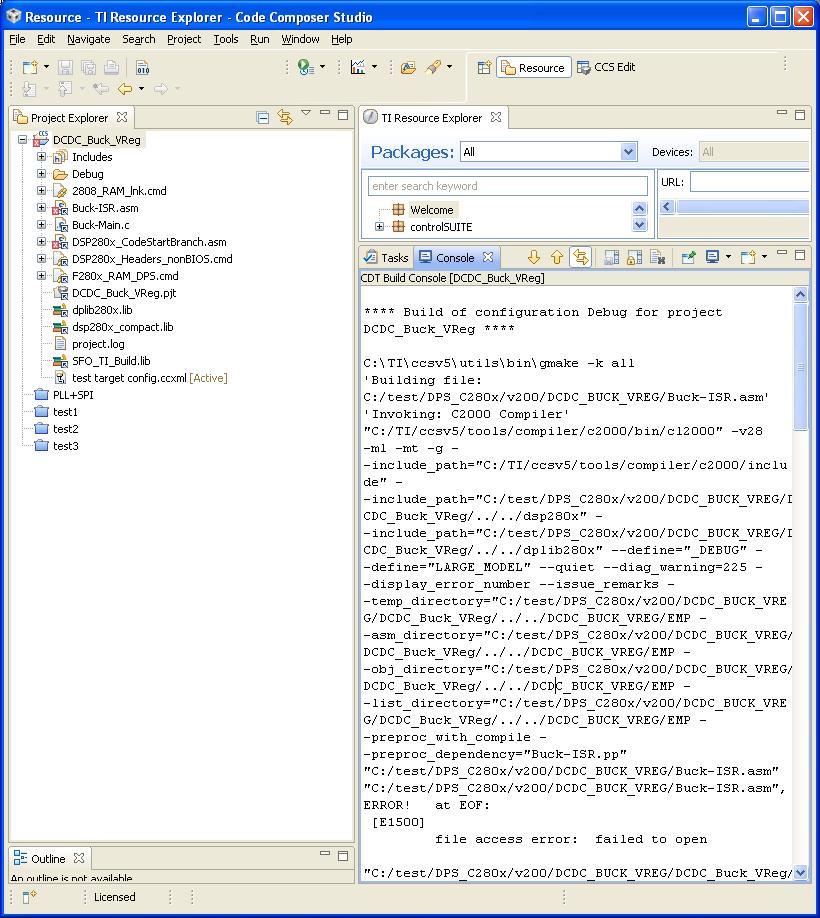Image resolution: width=820 pixels, height=918 pixels.
Task: Click the Open Console icon
Action: (748, 257)
